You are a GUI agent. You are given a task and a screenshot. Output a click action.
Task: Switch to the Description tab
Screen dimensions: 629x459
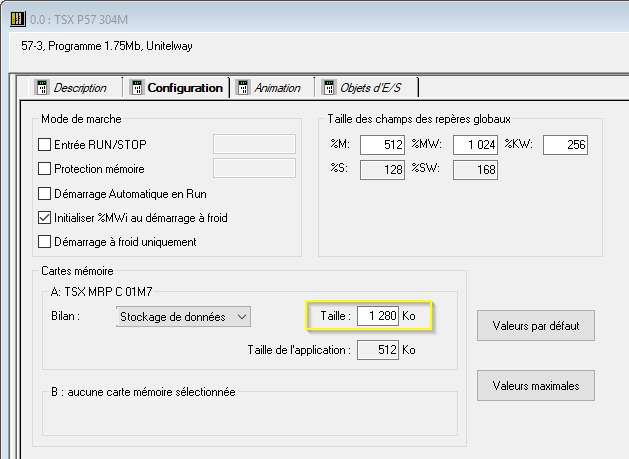pos(80,88)
